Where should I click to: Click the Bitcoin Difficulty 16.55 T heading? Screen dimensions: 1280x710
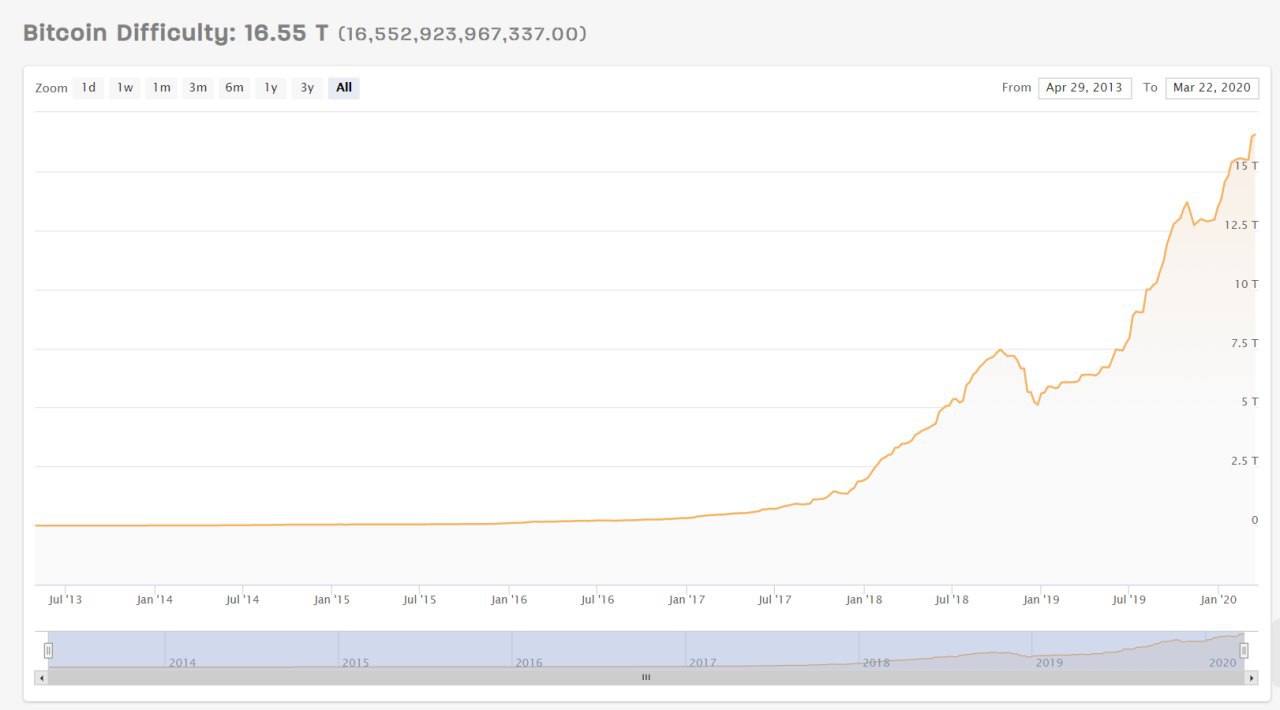pos(176,33)
